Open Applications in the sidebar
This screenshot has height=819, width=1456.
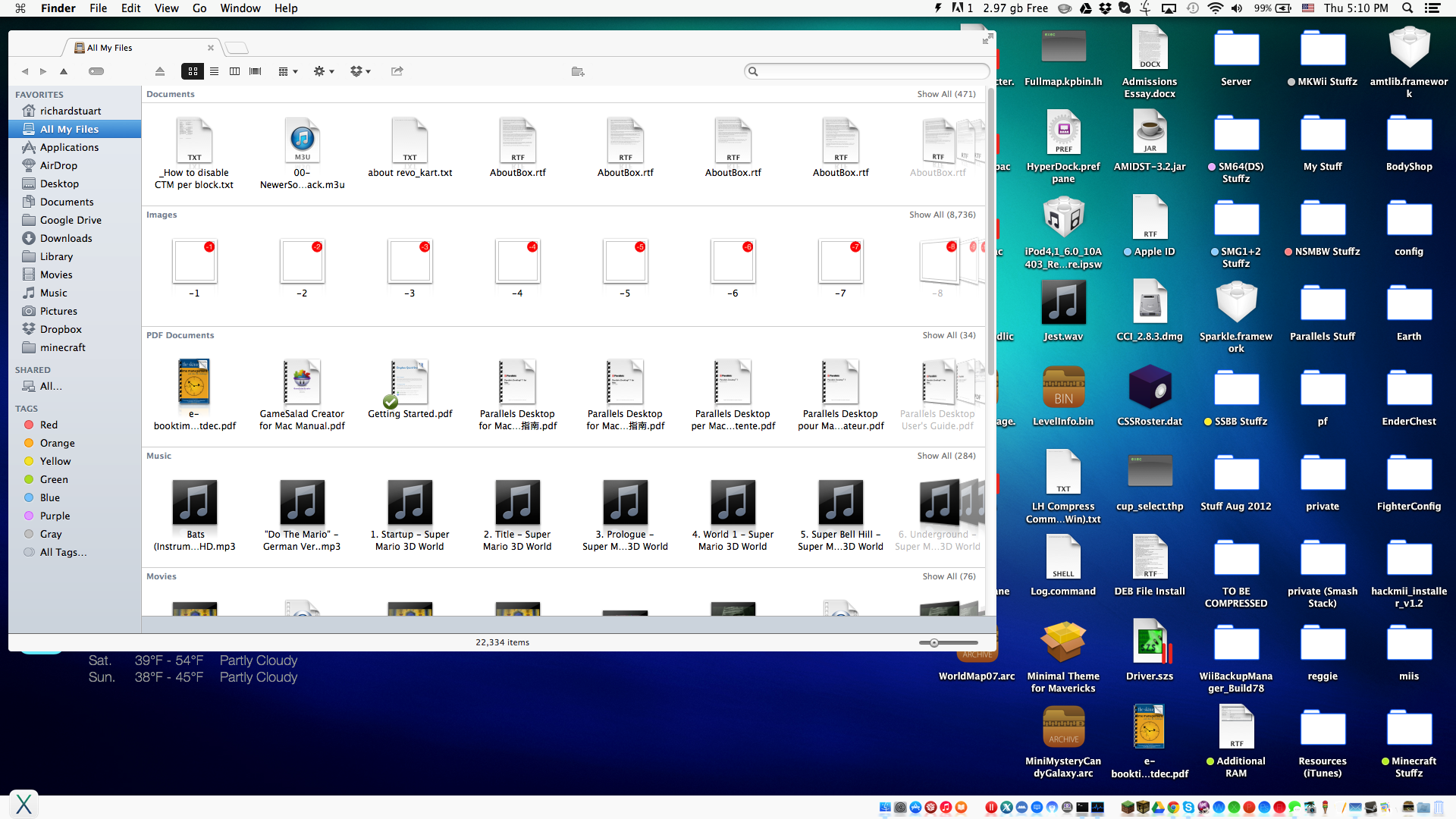69,147
